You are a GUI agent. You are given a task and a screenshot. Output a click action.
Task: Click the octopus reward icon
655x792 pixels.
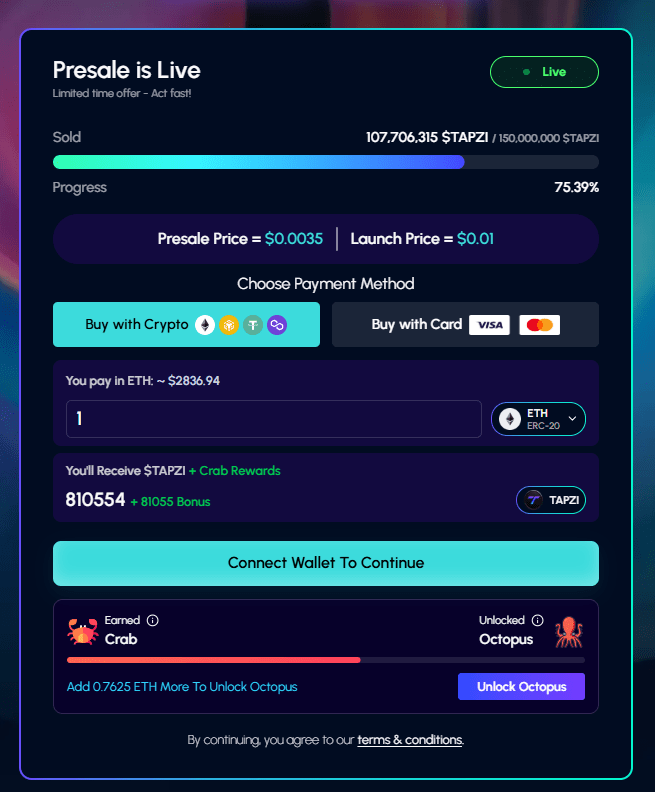coord(568,631)
